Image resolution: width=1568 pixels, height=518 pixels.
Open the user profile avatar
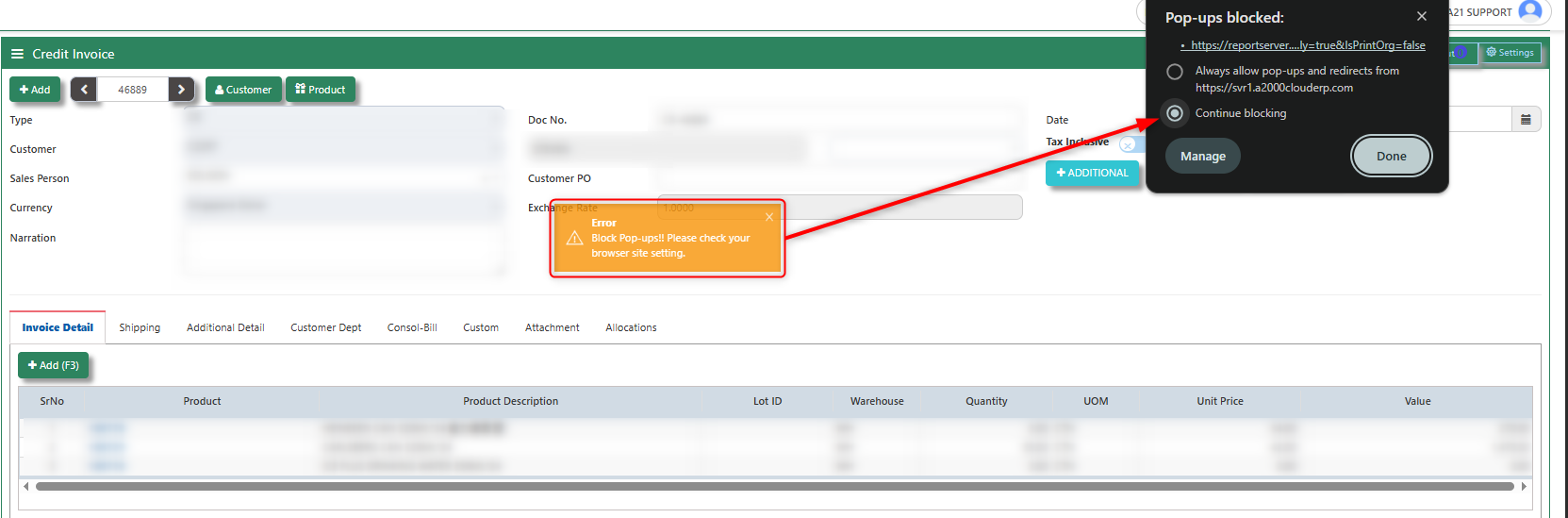pos(1530,11)
